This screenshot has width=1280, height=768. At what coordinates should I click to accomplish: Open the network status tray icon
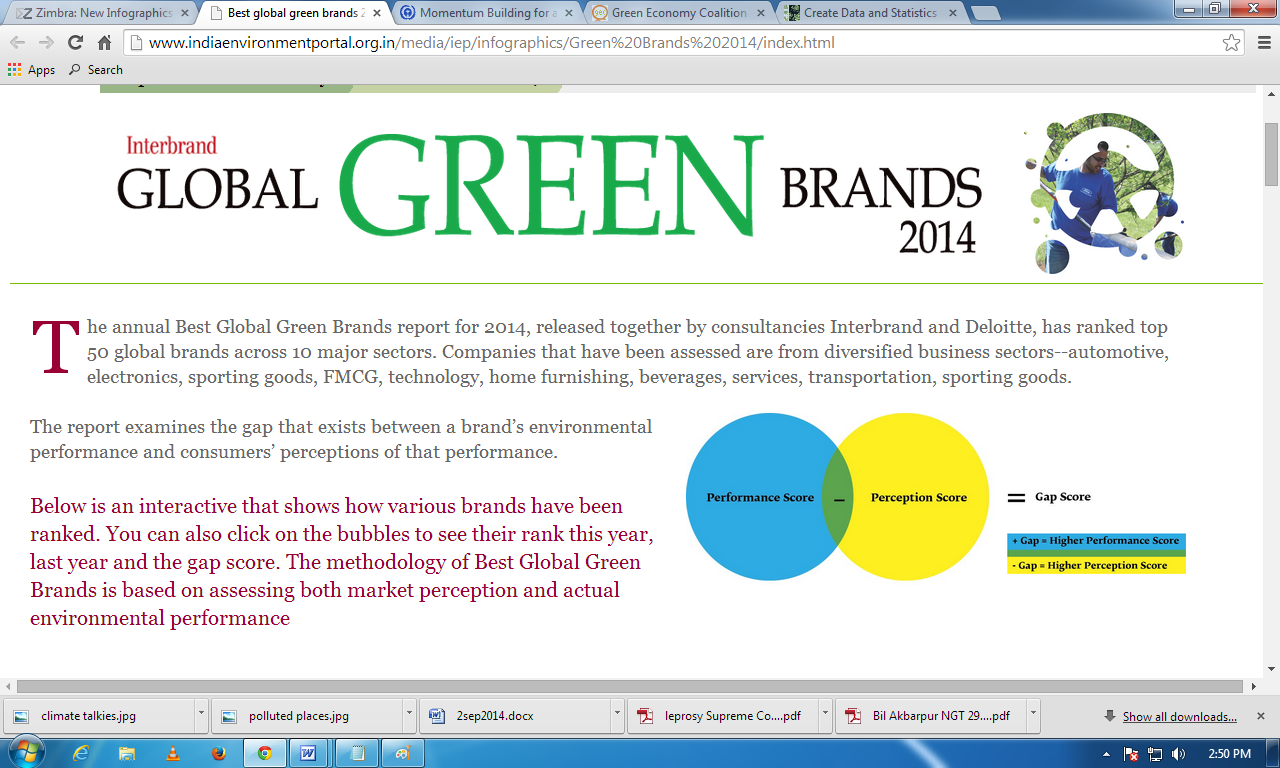(x=1156, y=754)
